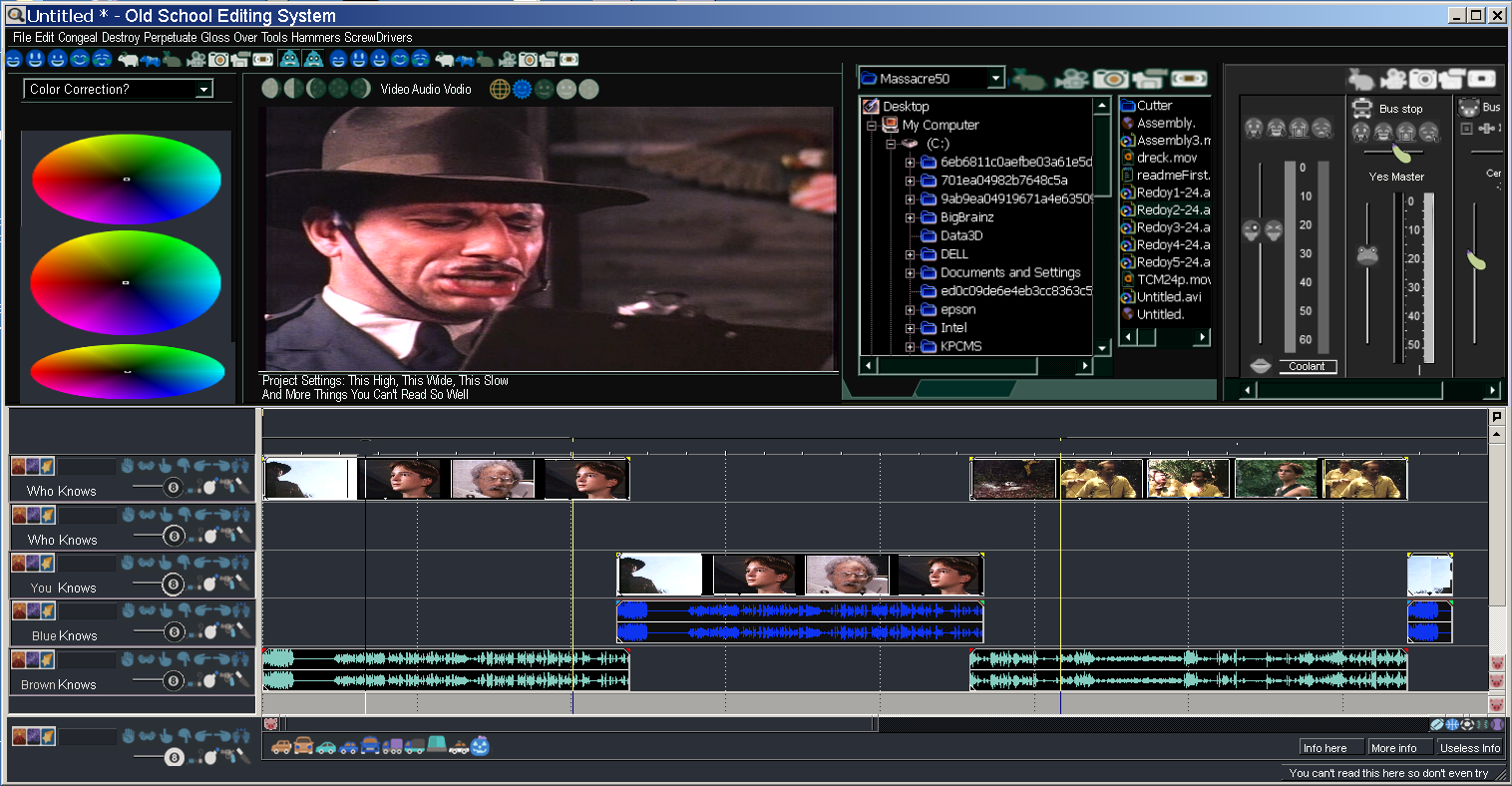Open the File menu
This screenshot has height=786, width=1512.
click(22, 37)
